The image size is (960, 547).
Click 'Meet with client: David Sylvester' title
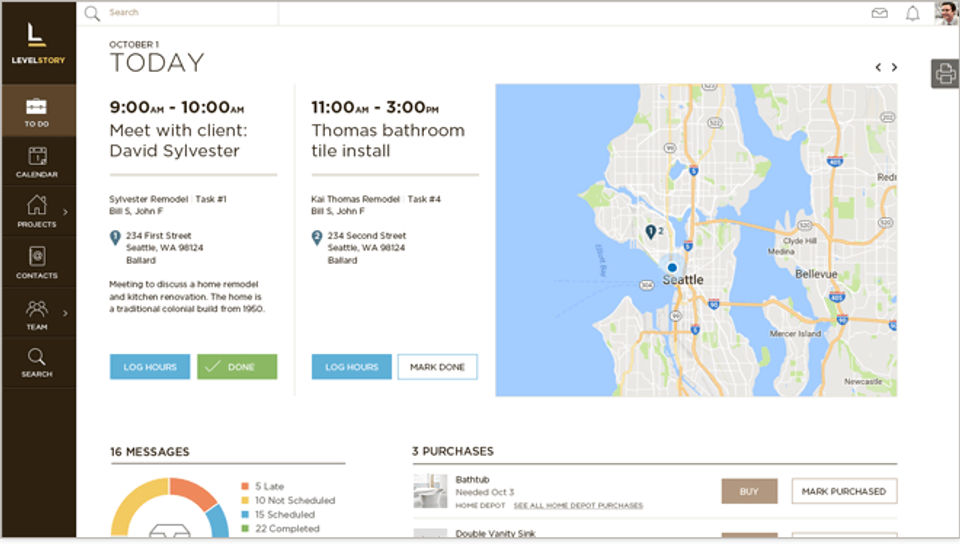coord(178,140)
